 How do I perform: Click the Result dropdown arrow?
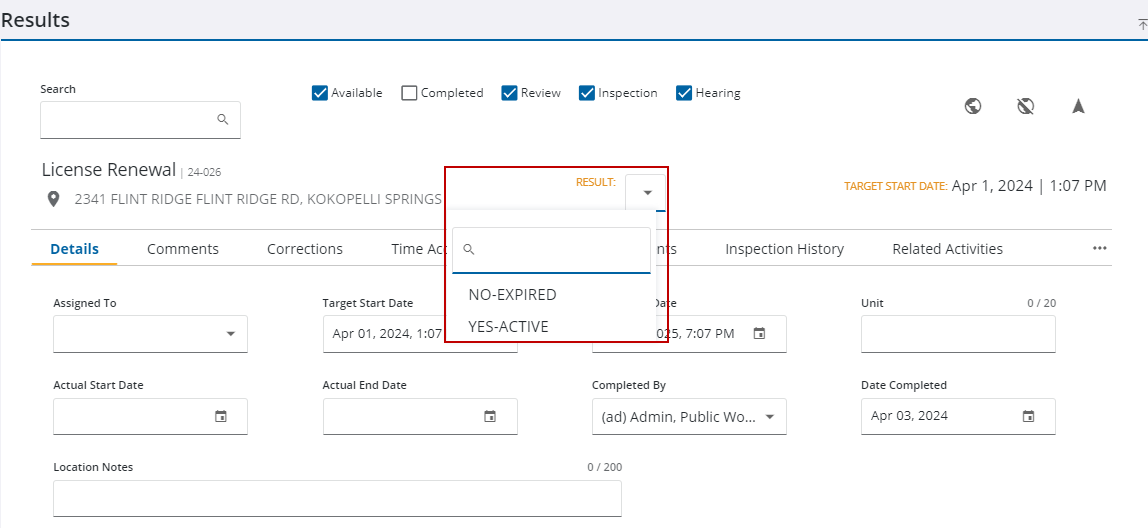[x=647, y=192]
